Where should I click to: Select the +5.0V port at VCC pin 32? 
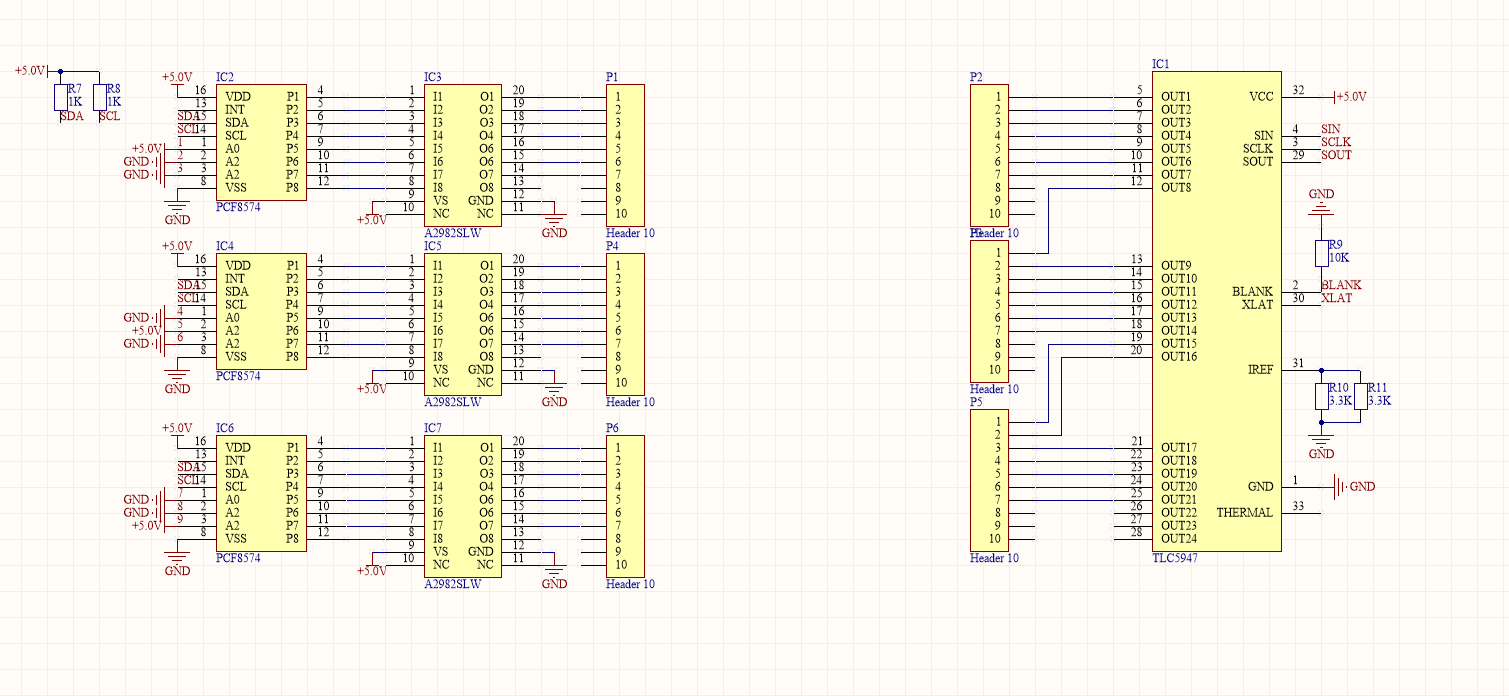(1350, 97)
